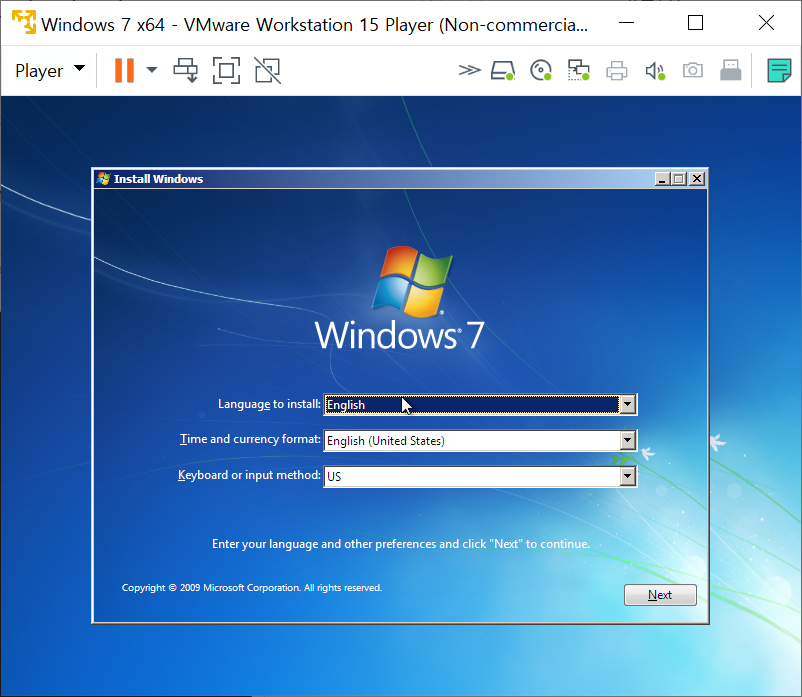The height and width of the screenshot is (697, 802).
Task: Click the network adapter device icon
Action: (x=578, y=71)
